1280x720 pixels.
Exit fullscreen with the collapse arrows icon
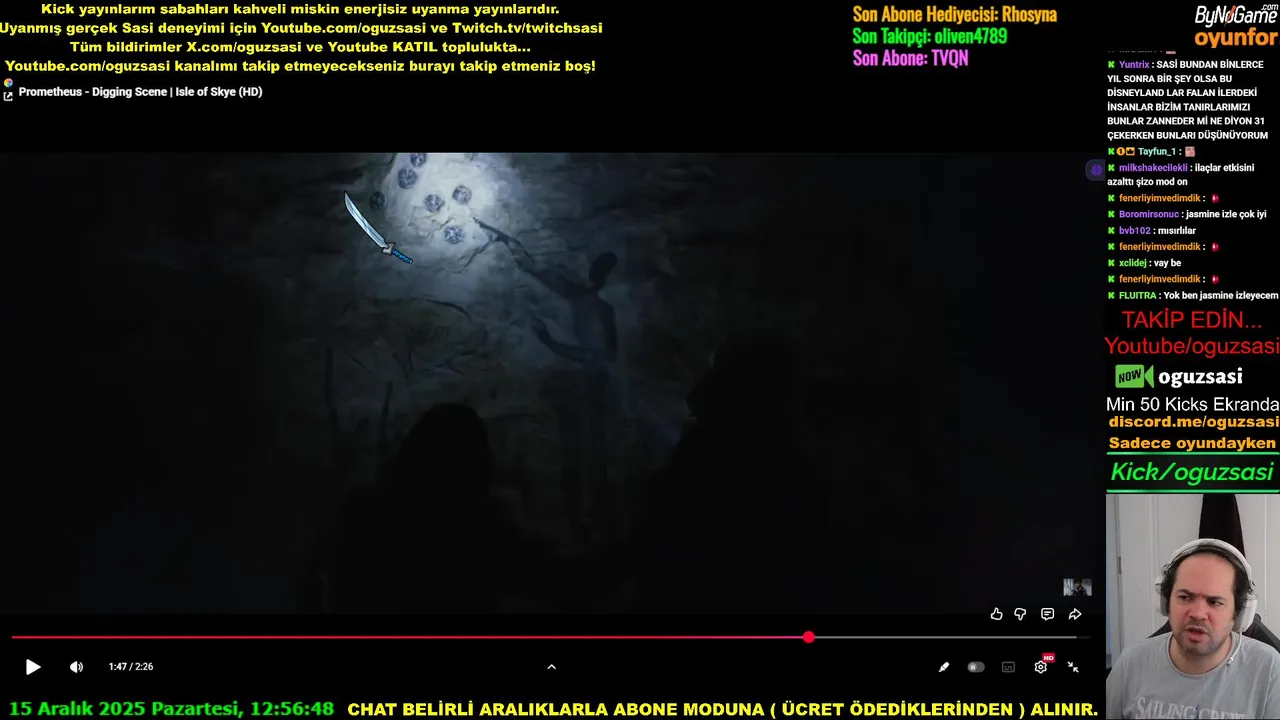[1073, 667]
